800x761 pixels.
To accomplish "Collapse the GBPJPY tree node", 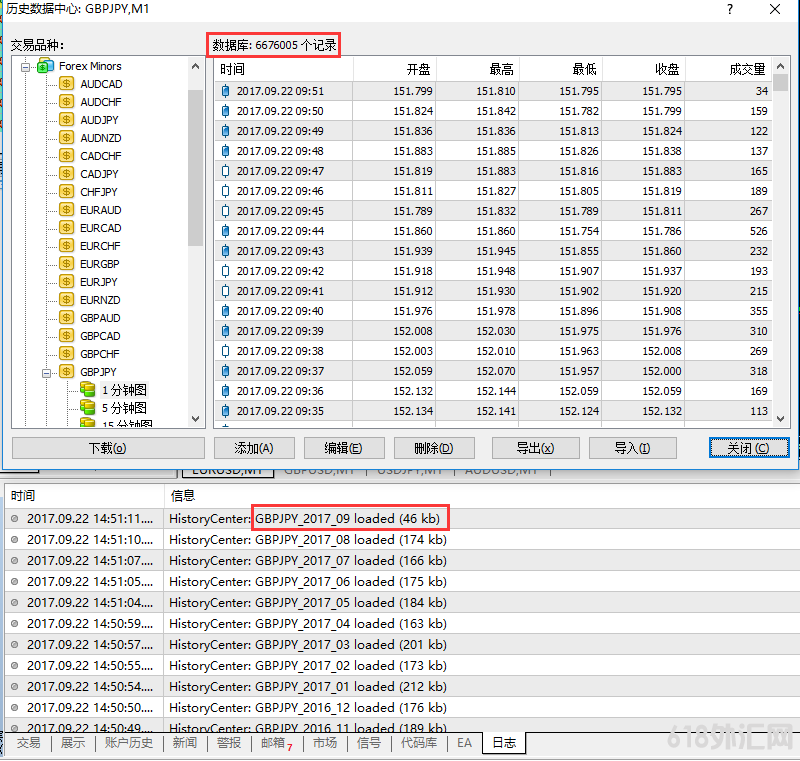I will (x=46, y=372).
